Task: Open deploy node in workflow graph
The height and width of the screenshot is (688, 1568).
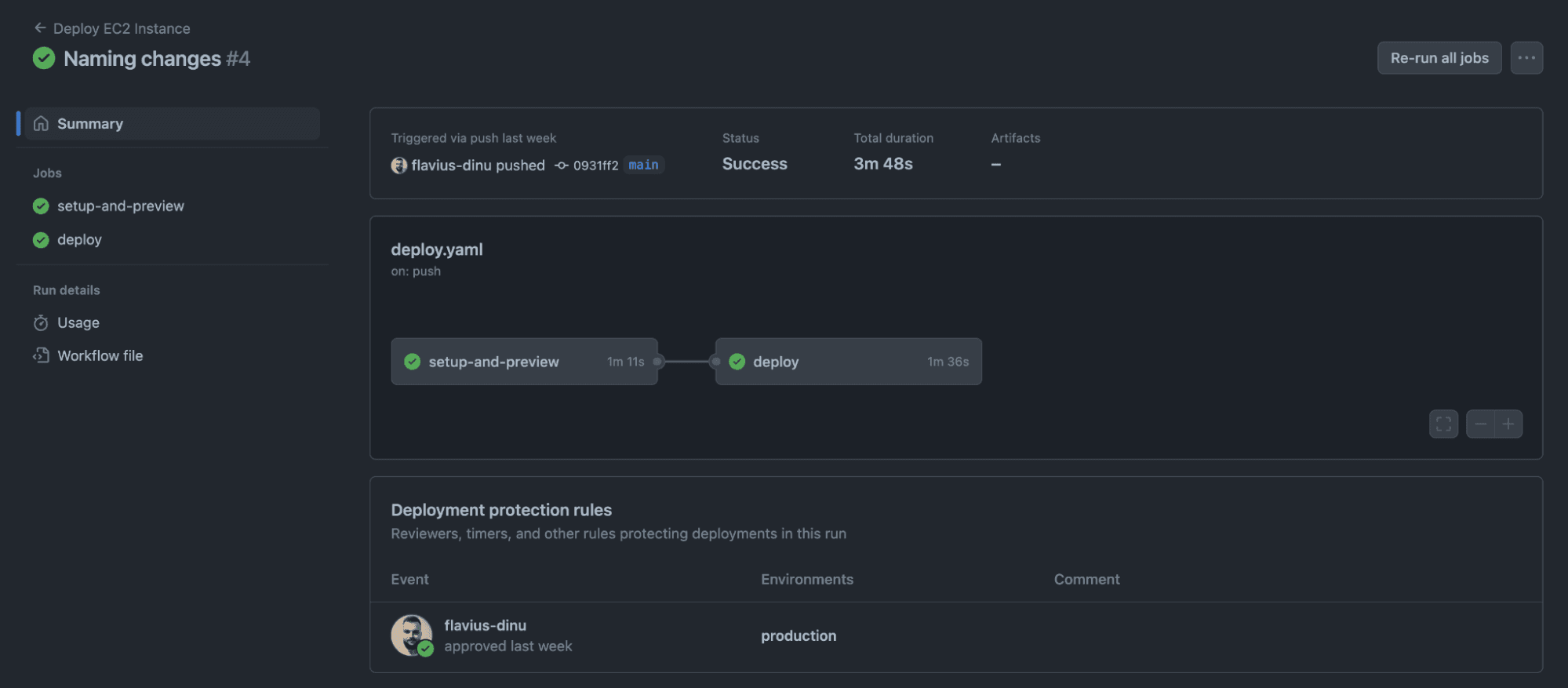Action: pyautogui.click(x=848, y=362)
